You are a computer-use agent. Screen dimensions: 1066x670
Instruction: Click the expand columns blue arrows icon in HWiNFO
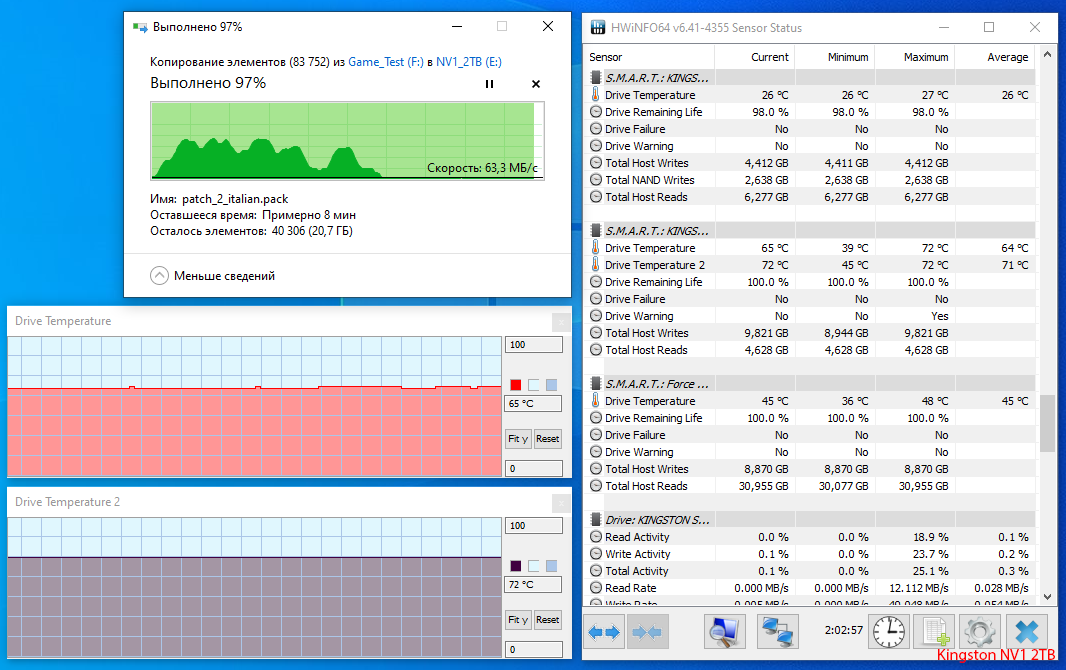click(604, 632)
